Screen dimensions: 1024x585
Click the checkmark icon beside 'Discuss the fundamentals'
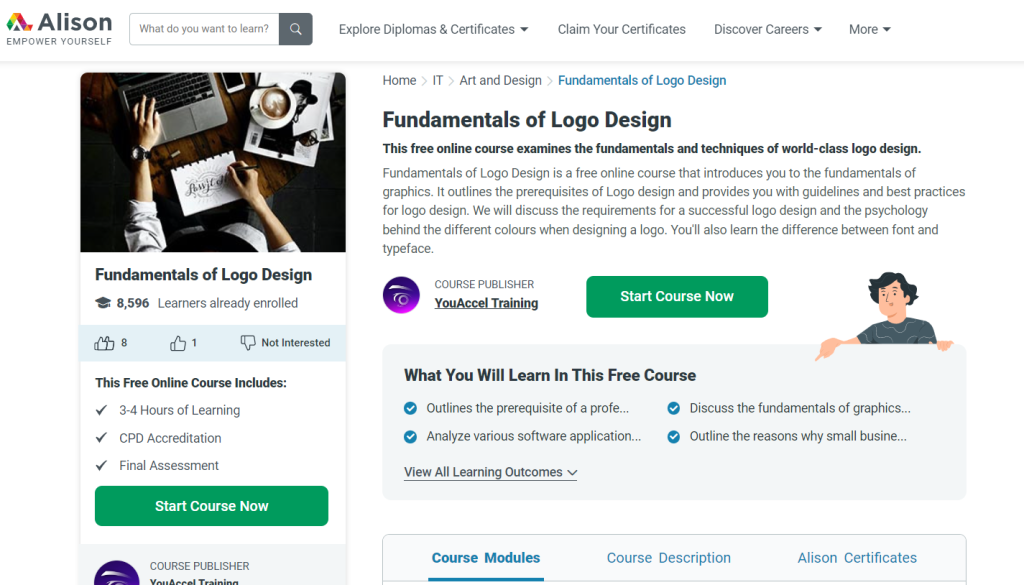(675, 408)
